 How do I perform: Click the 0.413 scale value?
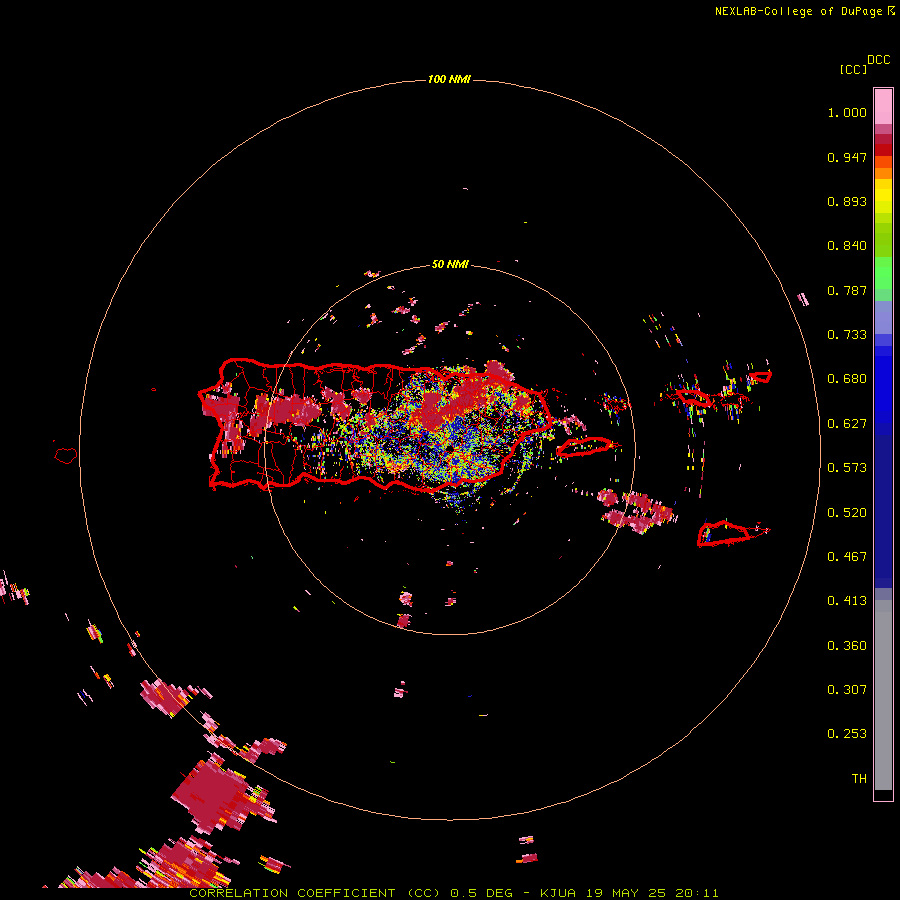[x=847, y=601]
